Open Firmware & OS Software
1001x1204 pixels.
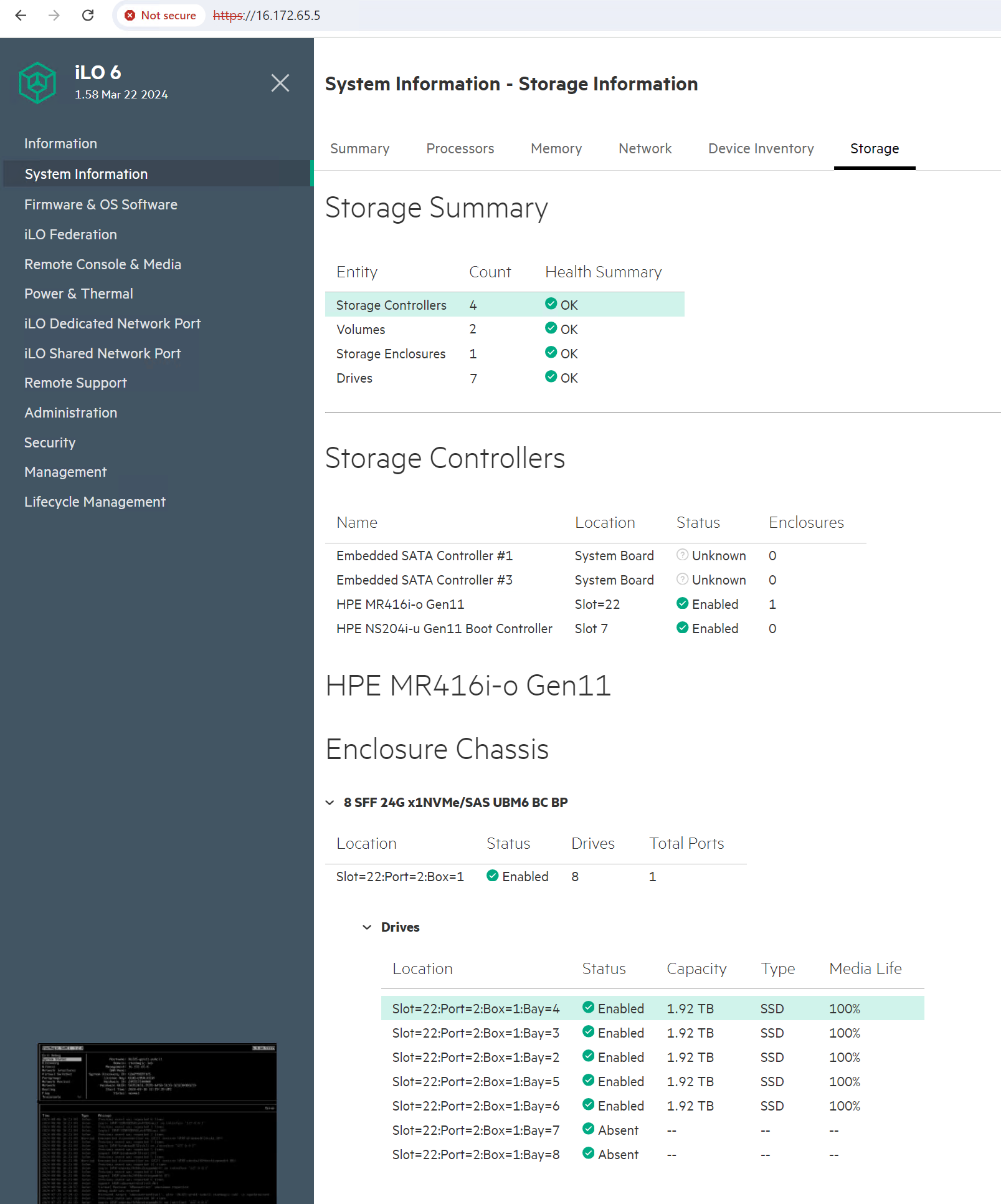(x=101, y=204)
